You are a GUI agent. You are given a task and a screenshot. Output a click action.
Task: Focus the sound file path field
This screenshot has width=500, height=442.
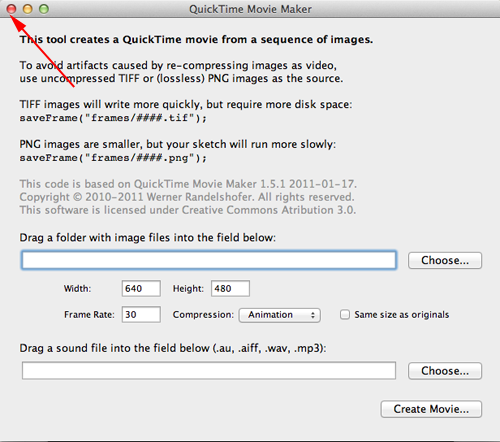209,371
